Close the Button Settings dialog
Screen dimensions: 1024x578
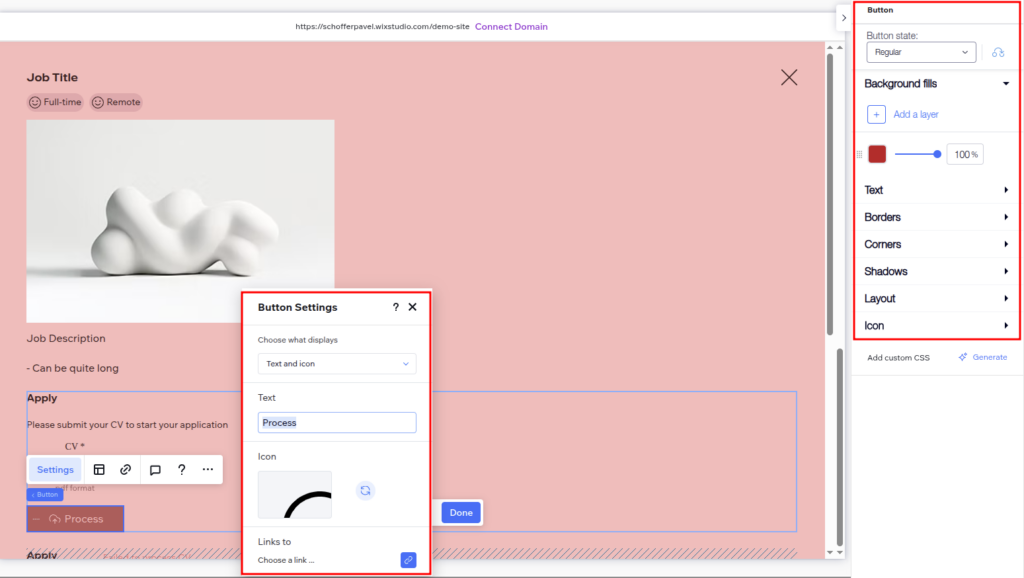(412, 307)
